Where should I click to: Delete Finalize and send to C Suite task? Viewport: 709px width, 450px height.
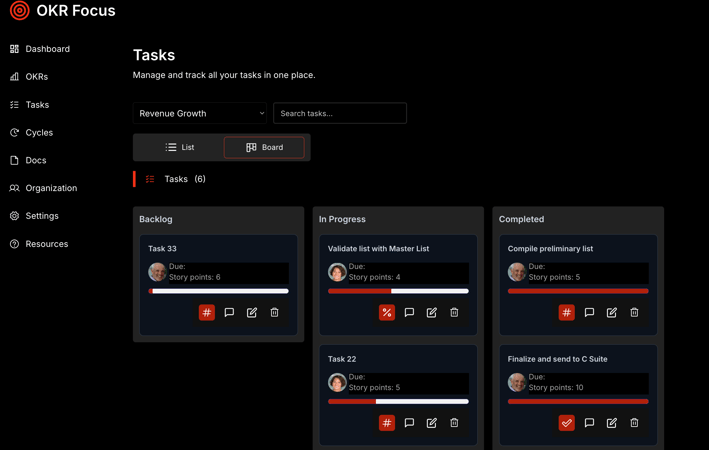pyautogui.click(x=634, y=423)
